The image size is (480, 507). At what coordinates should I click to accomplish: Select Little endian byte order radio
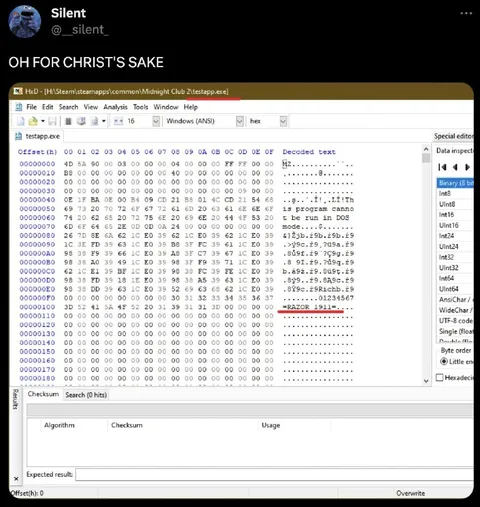click(x=444, y=361)
